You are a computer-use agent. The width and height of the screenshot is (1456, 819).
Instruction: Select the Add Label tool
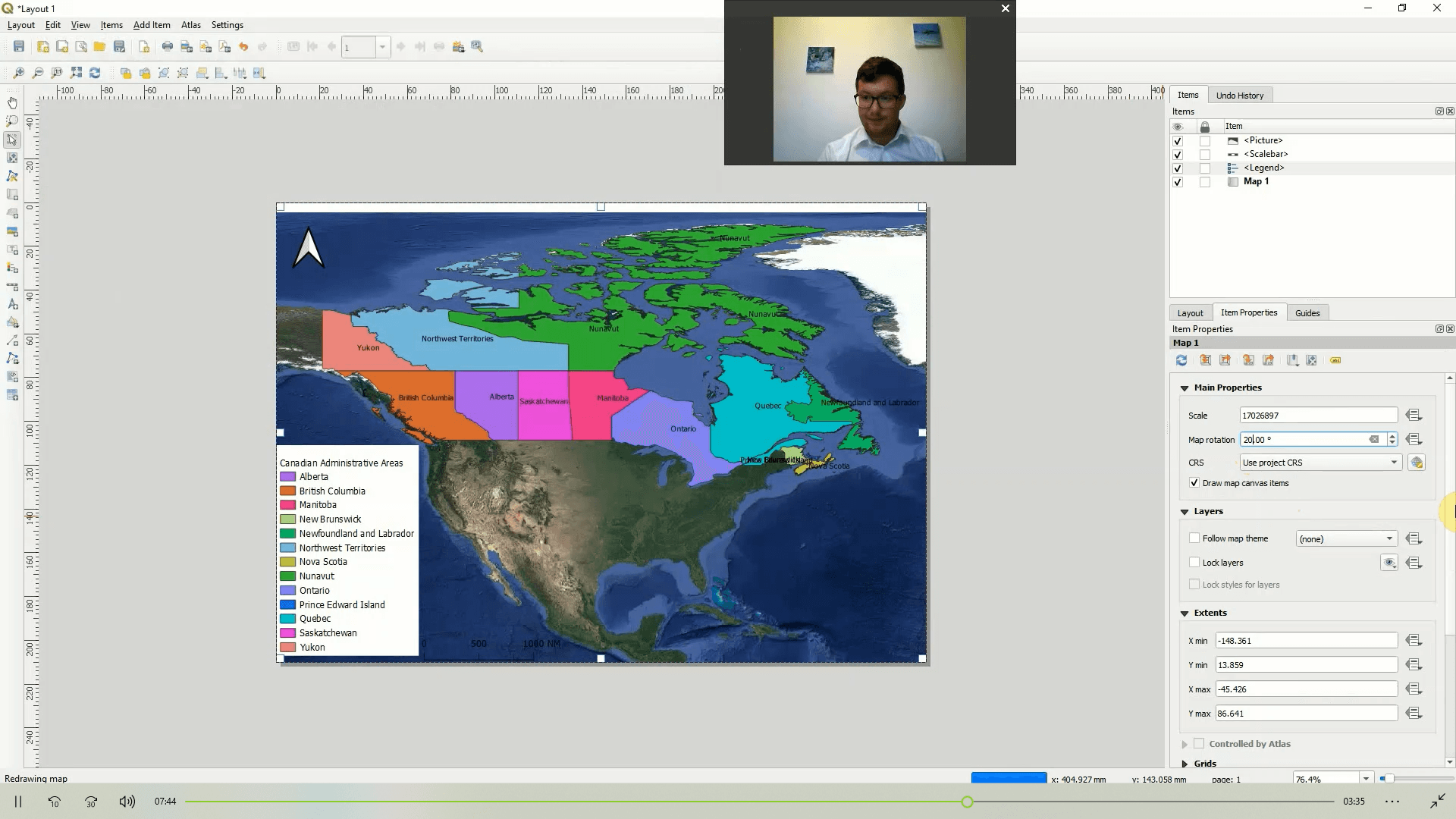[x=12, y=250]
